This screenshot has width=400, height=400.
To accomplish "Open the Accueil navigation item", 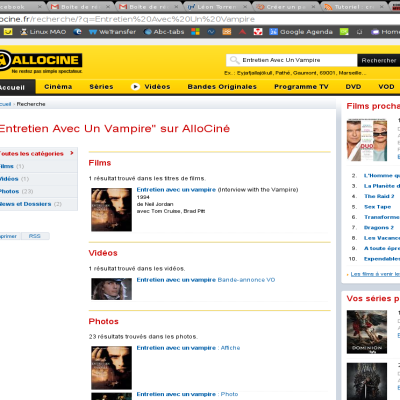I will pos(17,87).
